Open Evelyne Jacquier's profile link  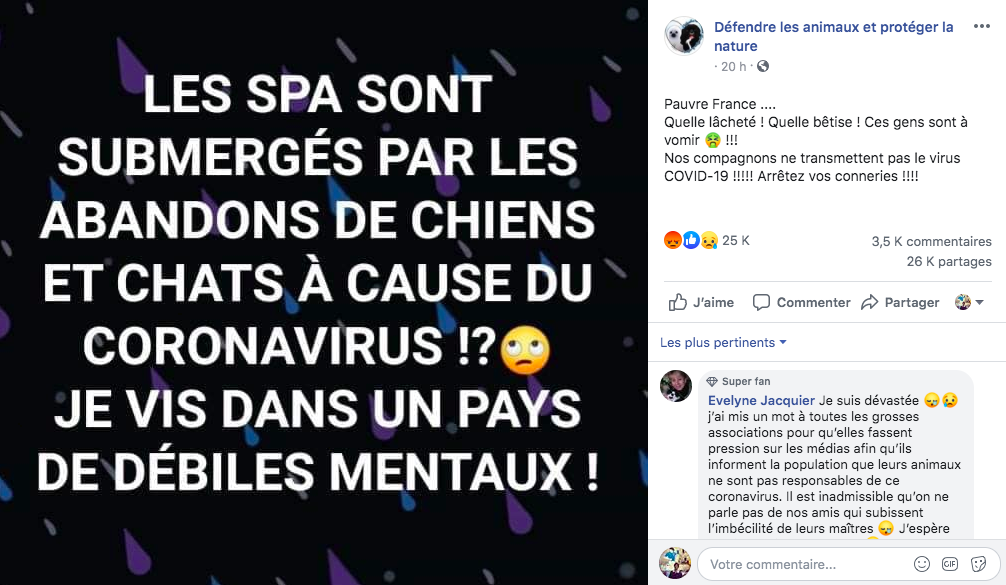coord(761,400)
